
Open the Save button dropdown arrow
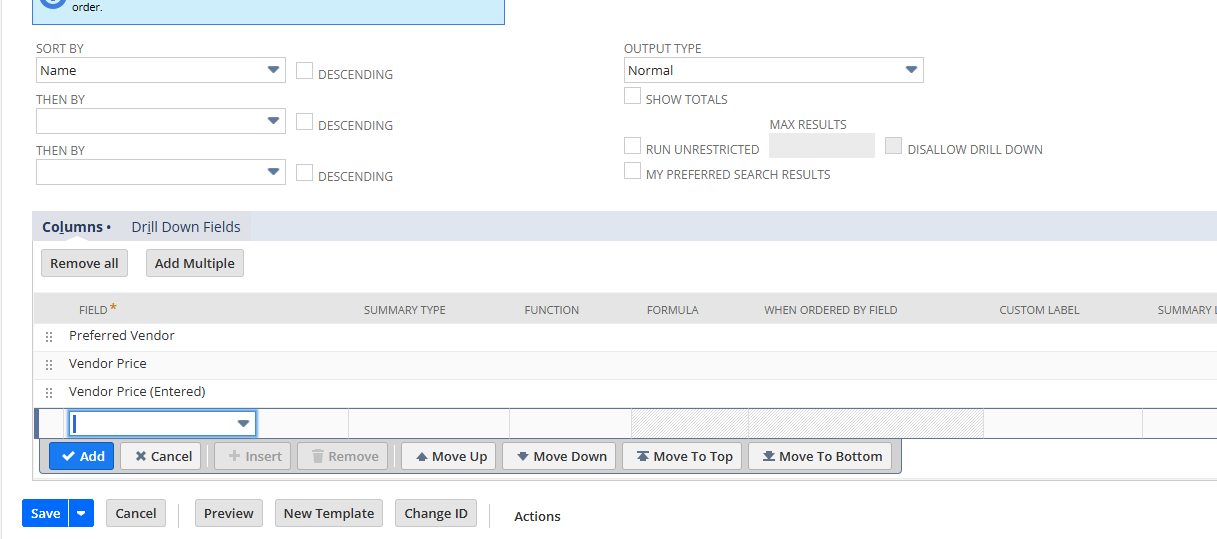tap(82, 513)
